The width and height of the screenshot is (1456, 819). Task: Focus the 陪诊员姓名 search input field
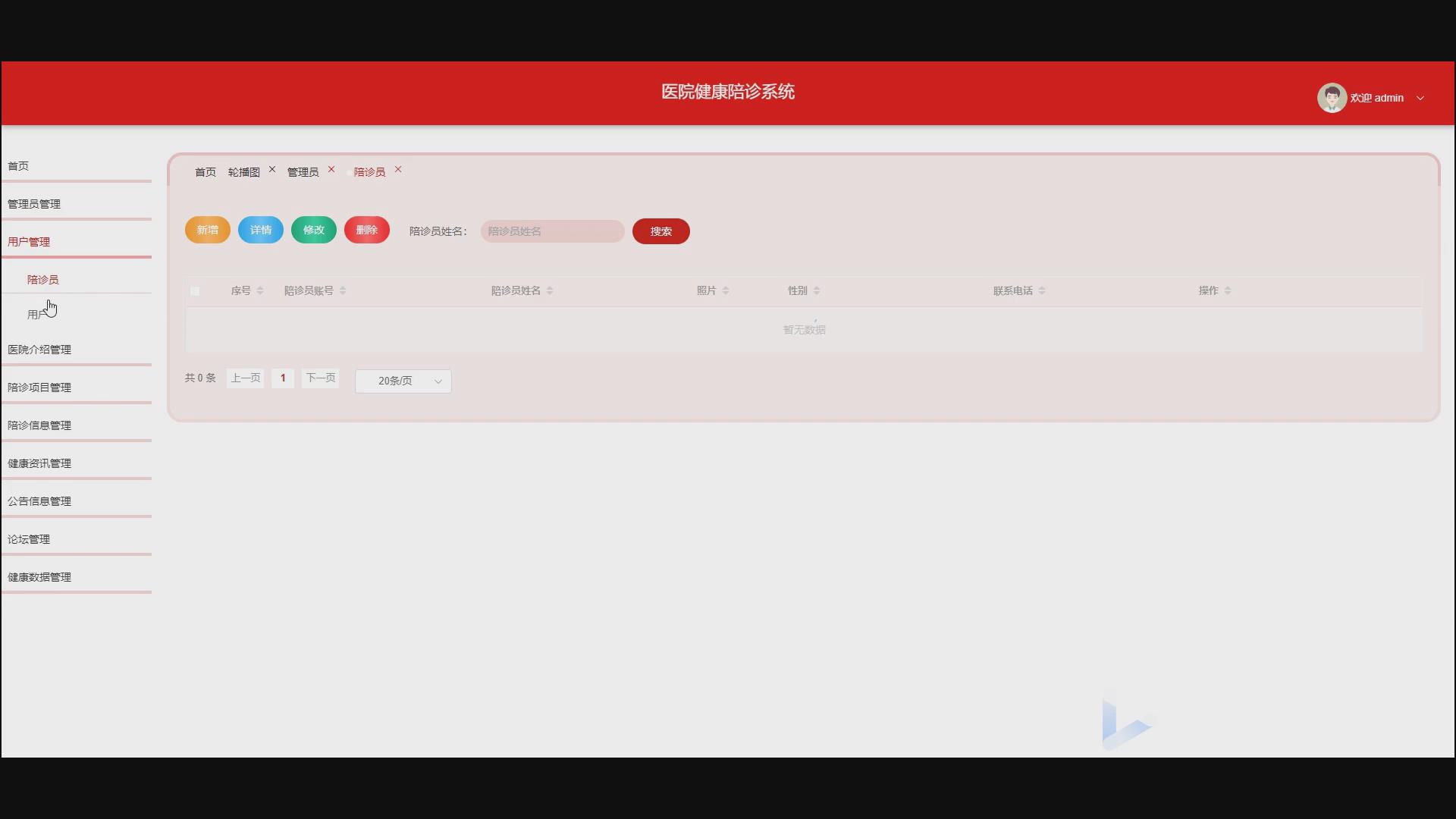[552, 231]
